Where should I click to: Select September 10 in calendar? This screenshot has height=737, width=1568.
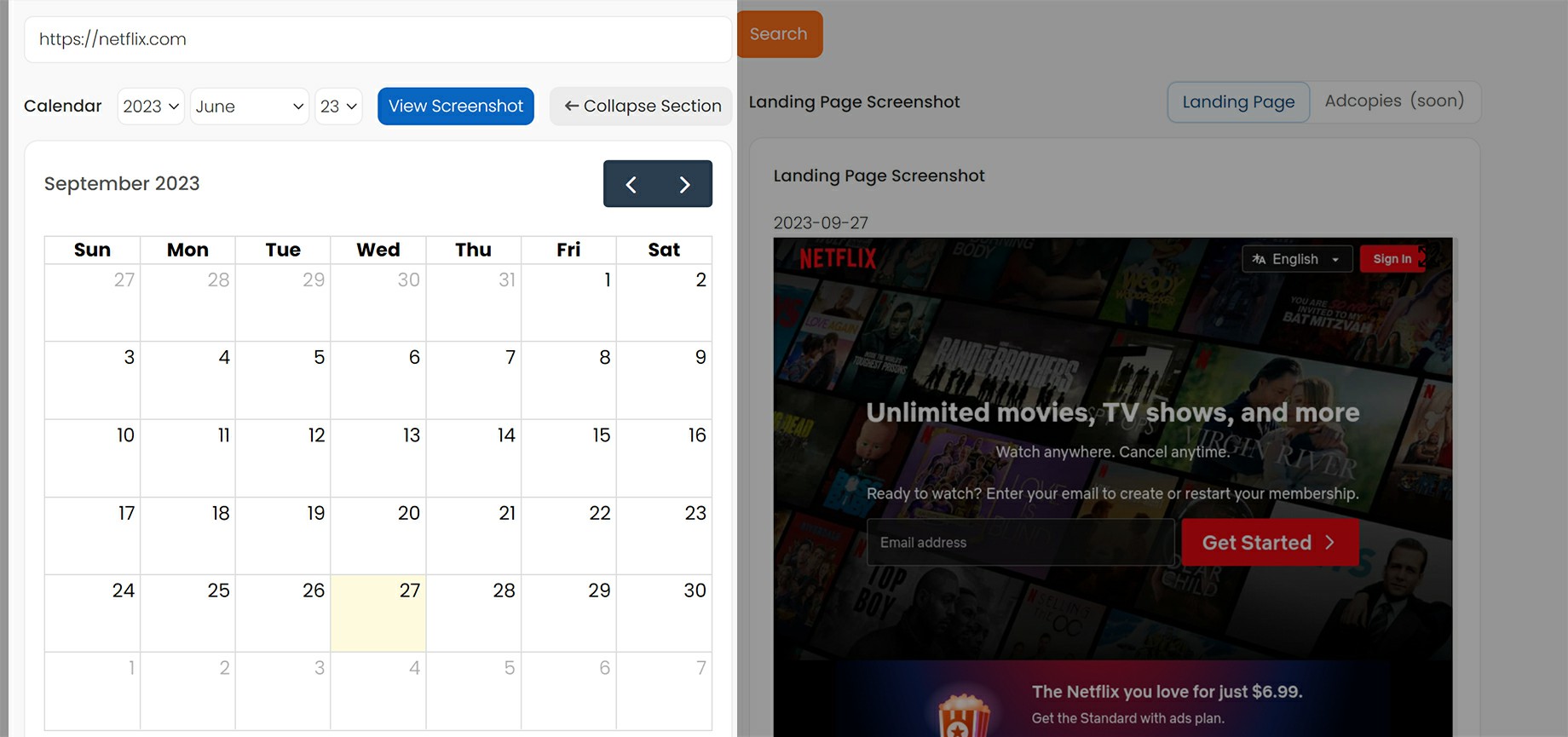pos(92,458)
